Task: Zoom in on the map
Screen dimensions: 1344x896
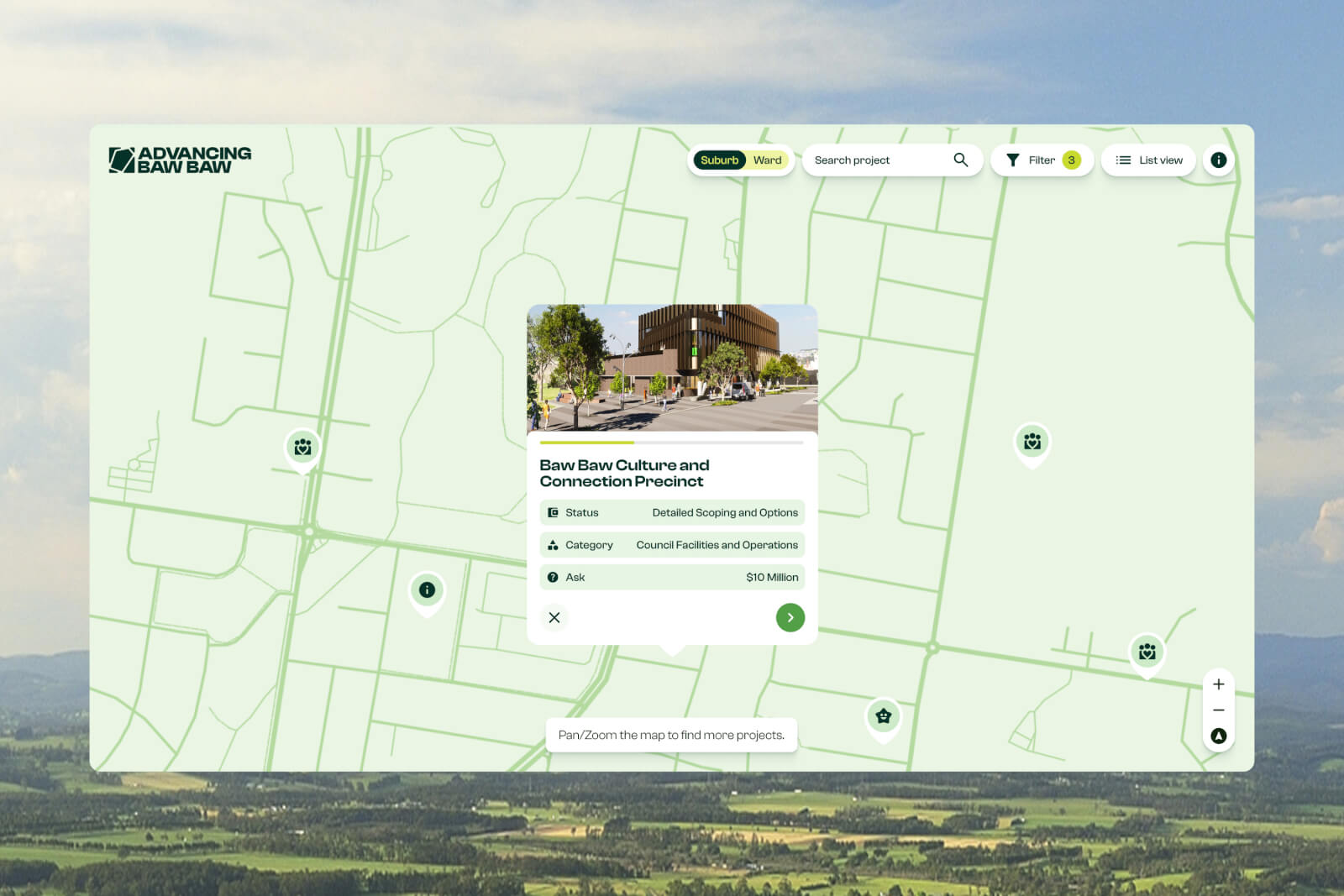Action: click(1218, 684)
